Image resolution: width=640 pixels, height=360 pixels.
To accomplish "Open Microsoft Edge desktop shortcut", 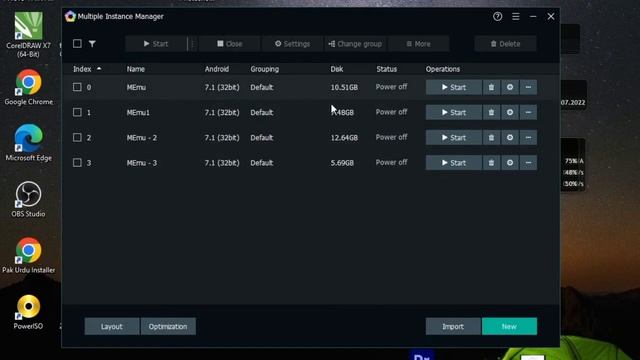I will (29, 143).
